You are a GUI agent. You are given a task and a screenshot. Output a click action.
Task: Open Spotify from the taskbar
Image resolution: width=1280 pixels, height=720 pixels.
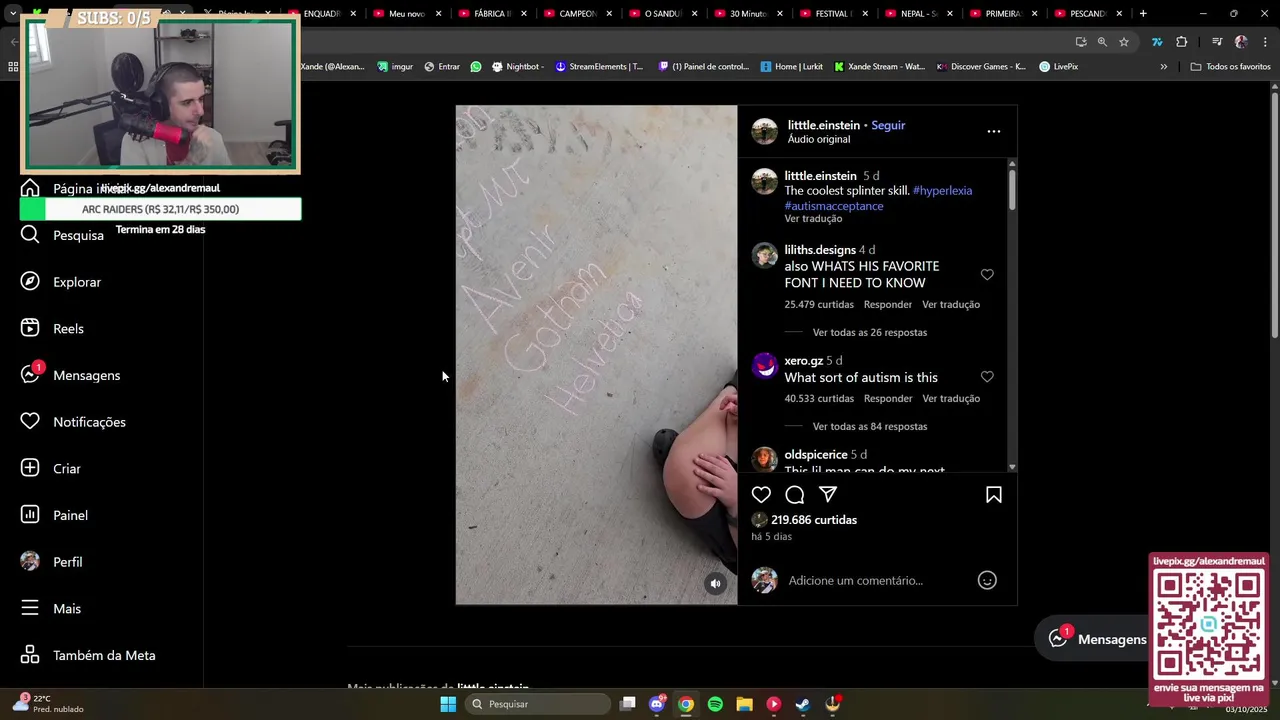(x=715, y=704)
